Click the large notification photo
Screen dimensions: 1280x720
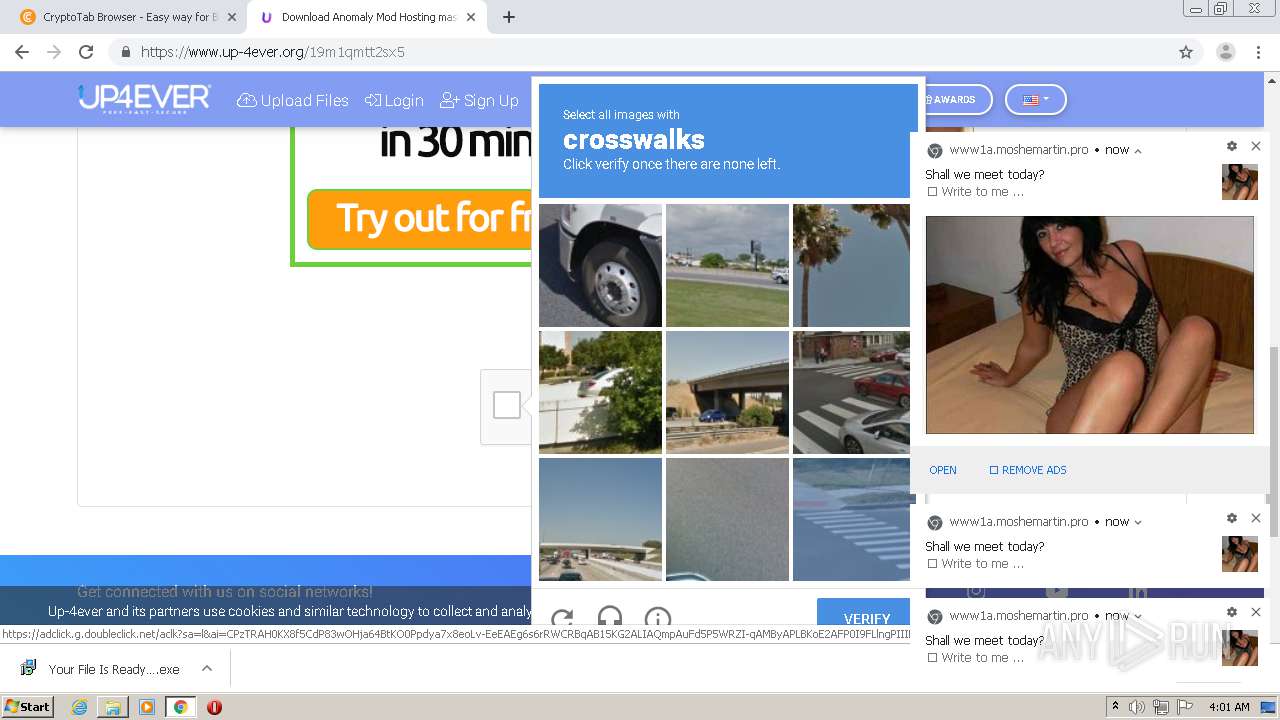[1089, 325]
